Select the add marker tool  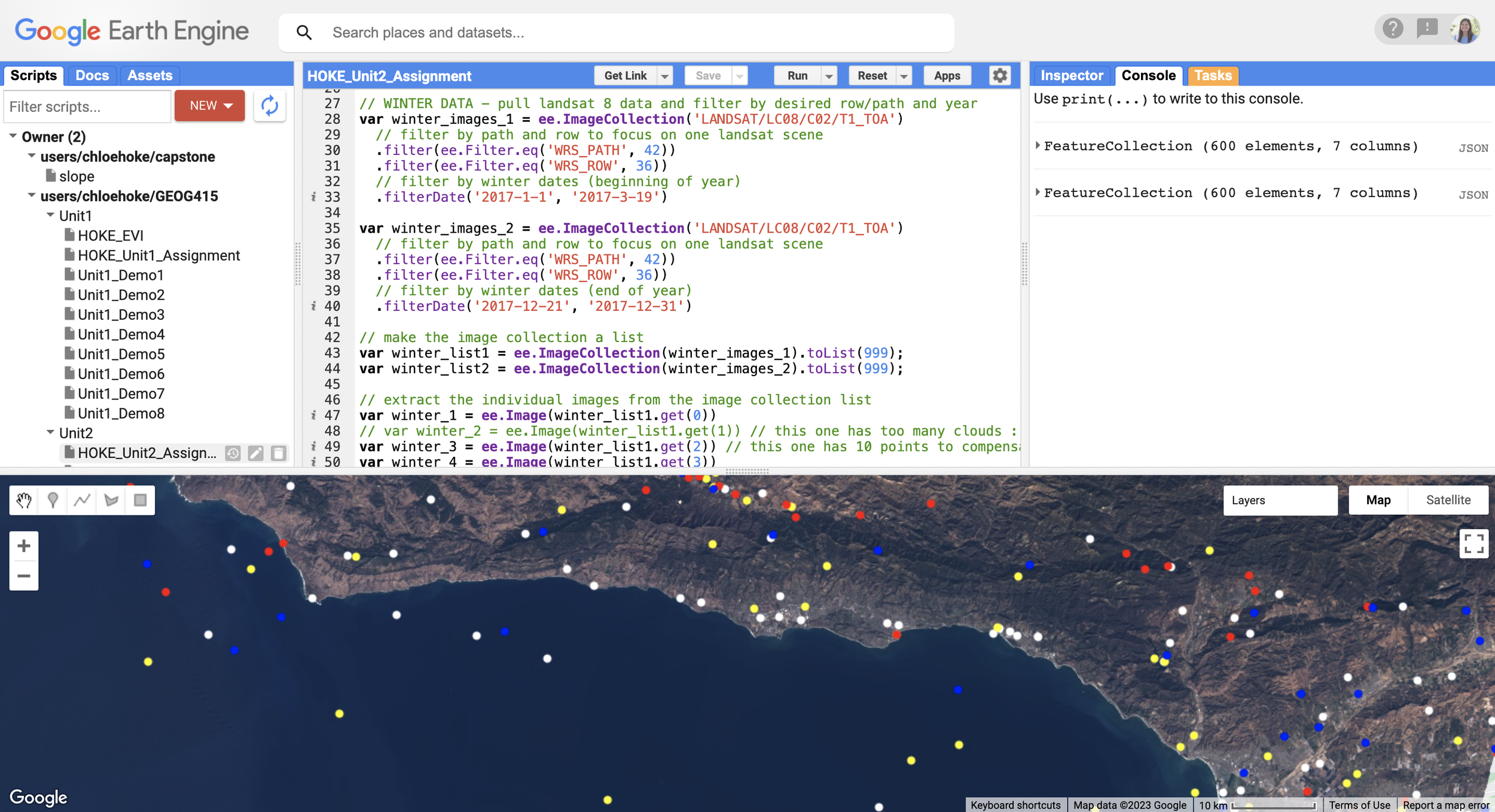pos(53,500)
